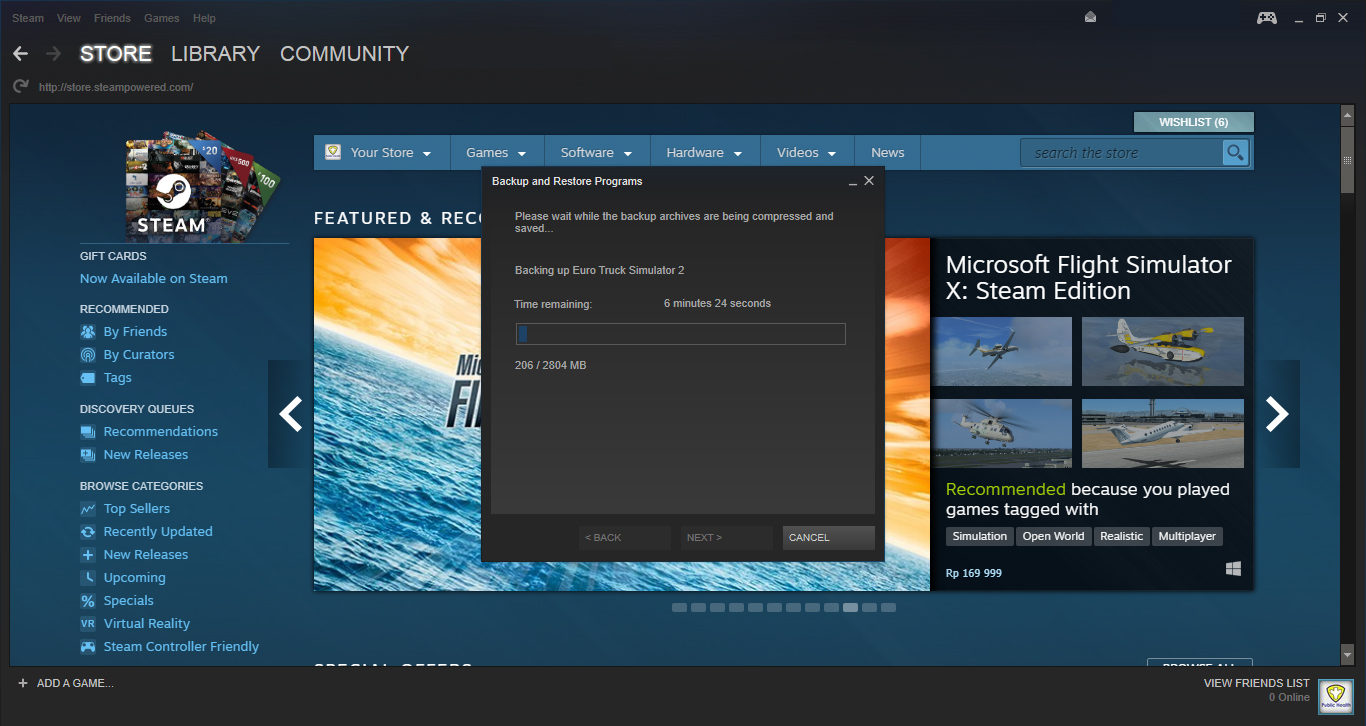This screenshot has height=726, width=1366.
Task: Click View Friends List
Action: click(1257, 683)
